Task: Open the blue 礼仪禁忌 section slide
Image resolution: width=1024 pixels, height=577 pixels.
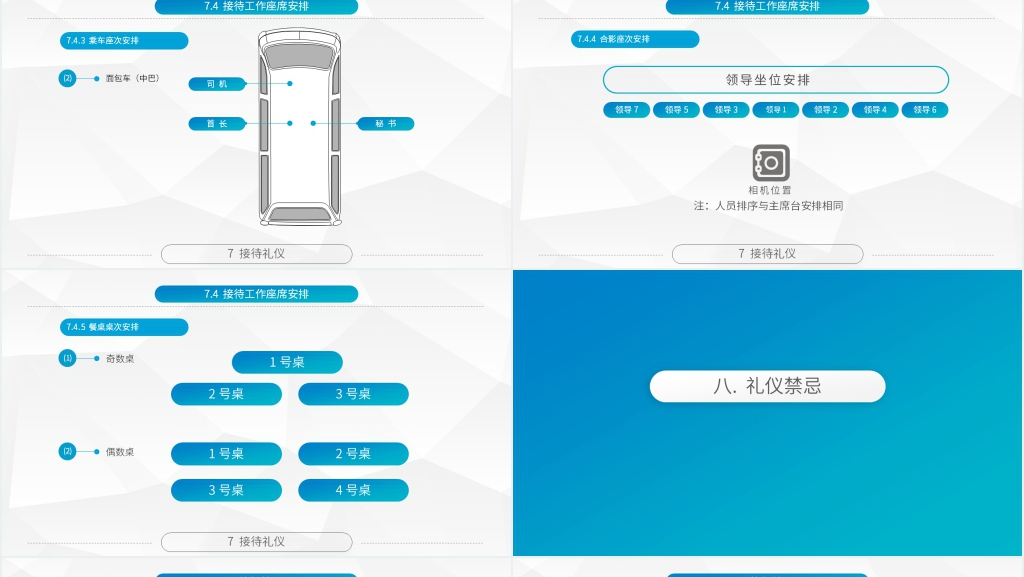Action: (x=767, y=413)
